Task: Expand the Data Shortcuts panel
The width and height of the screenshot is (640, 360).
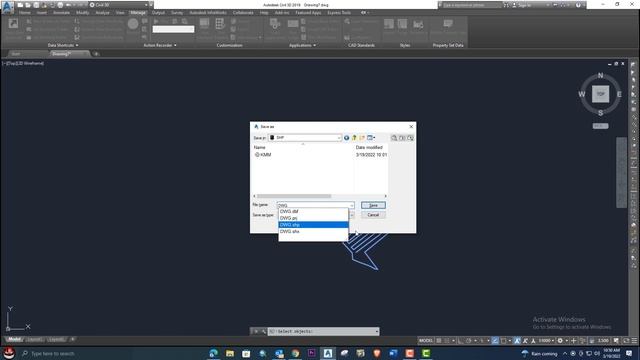Action: click(x=63, y=45)
